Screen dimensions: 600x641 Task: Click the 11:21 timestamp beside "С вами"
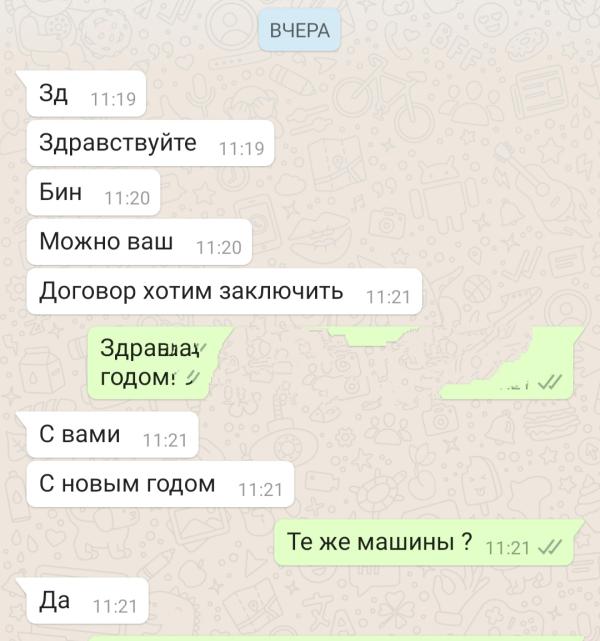point(165,440)
